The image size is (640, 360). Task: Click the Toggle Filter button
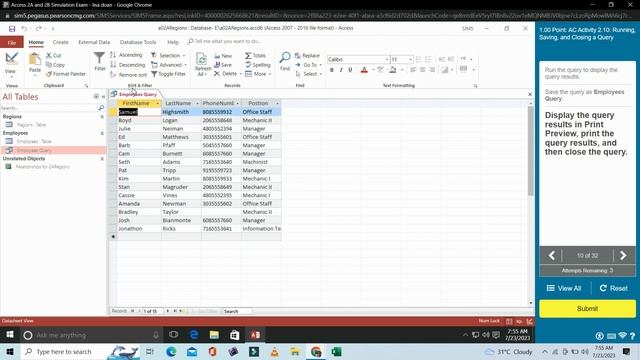pyautogui.click(x=168, y=74)
